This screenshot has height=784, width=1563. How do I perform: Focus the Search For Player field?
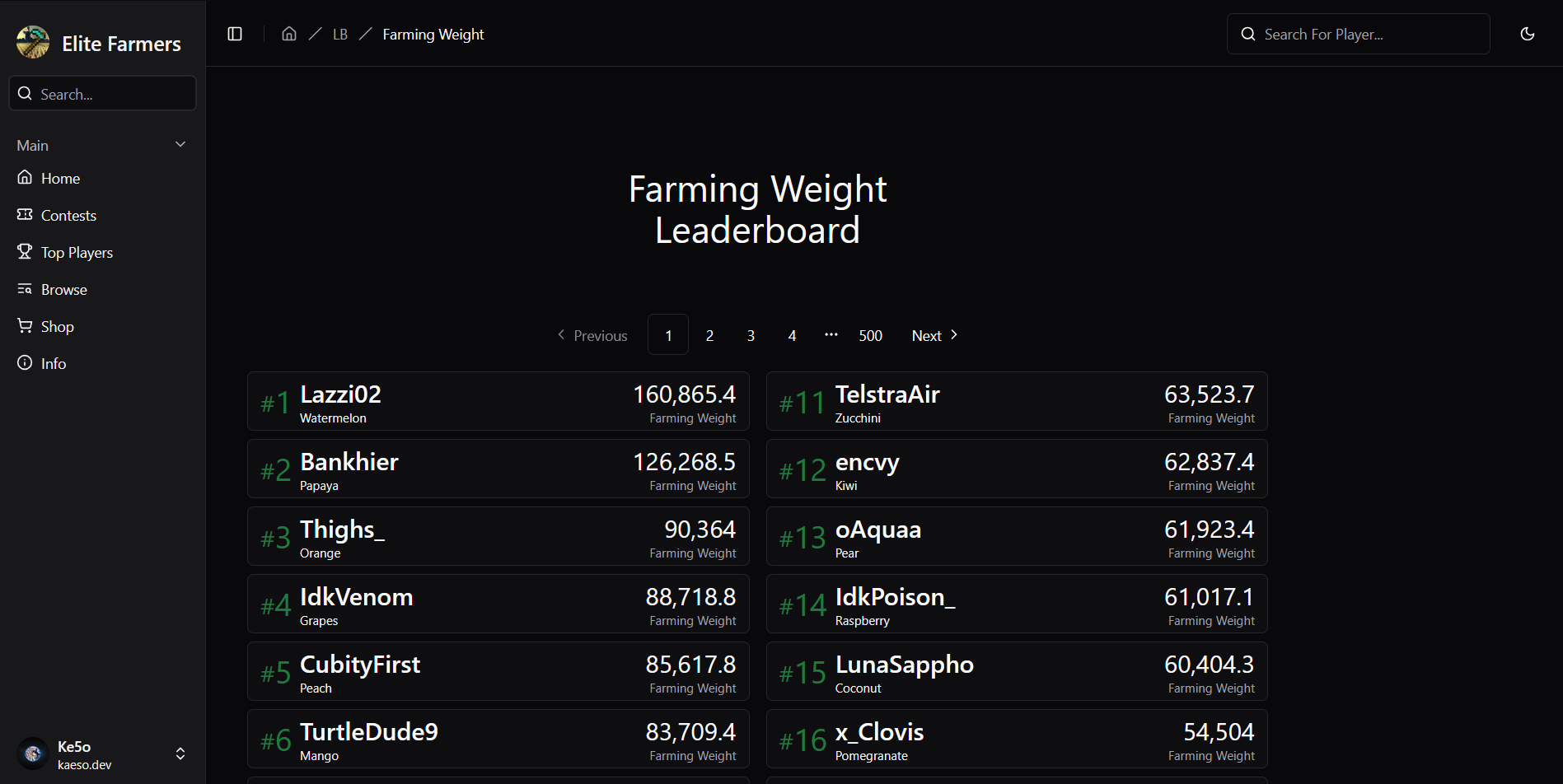(1358, 34)
